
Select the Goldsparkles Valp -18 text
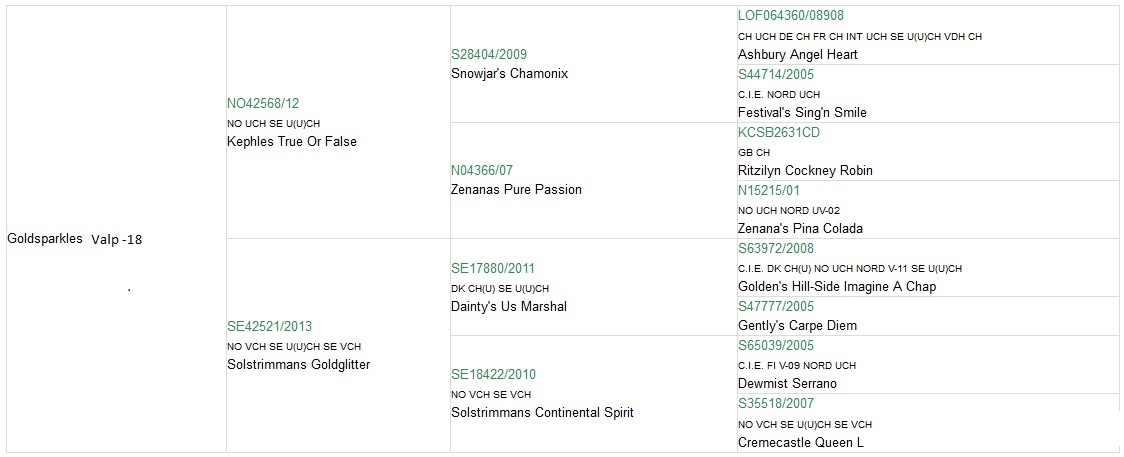[75, 239]
